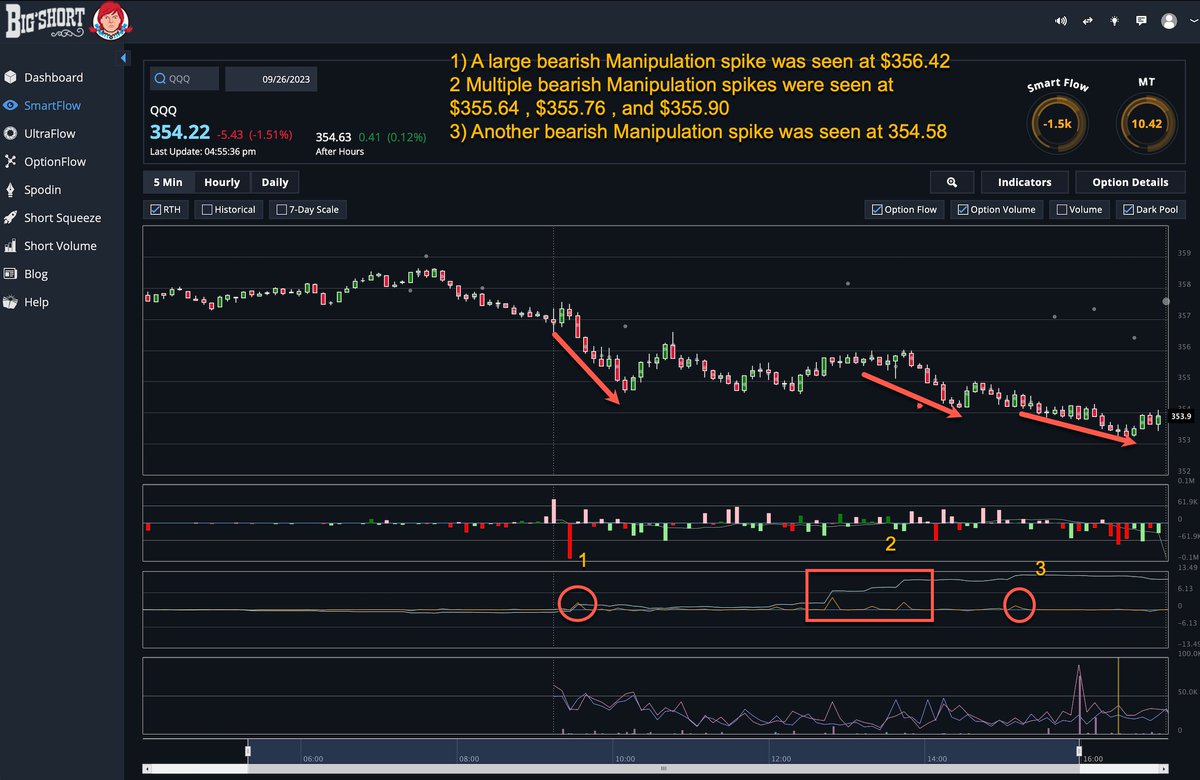The width and height of the screenshot is (1200, 780).
Task: Click the Help icon in sidebar
Action: pyautogui.click(x=11, y=301)
